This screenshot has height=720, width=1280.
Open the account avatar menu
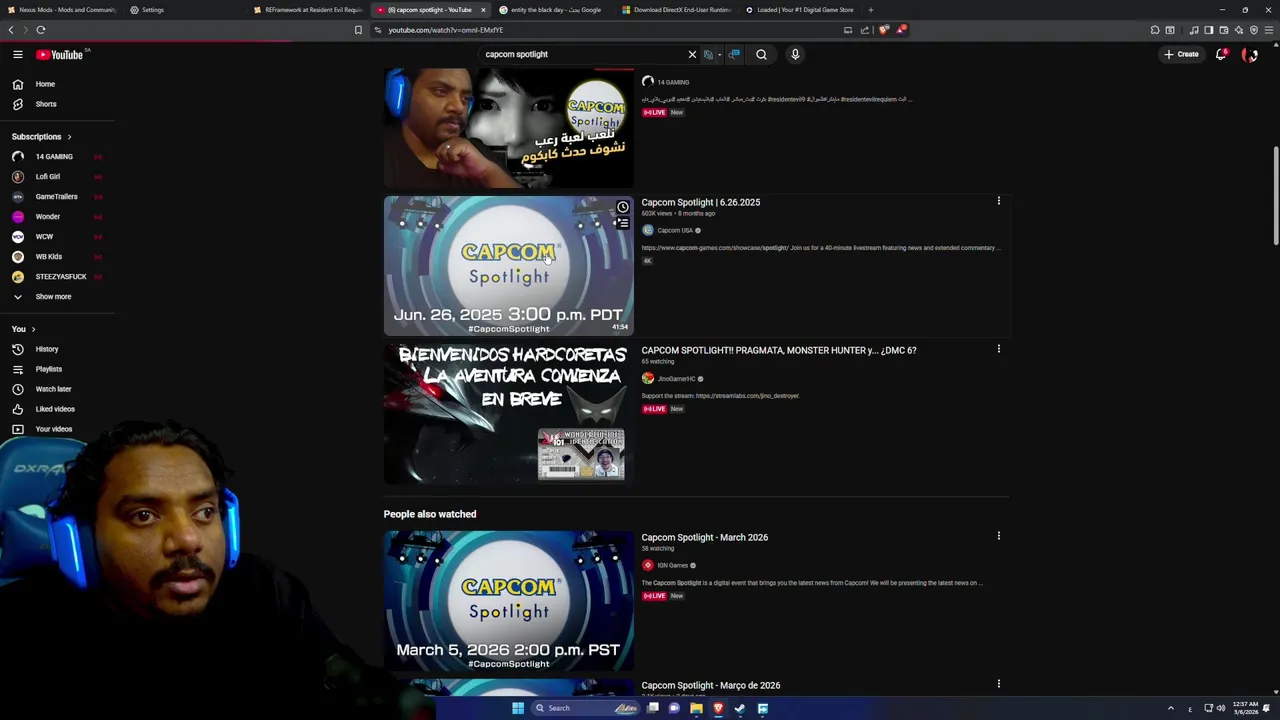tap(1249, 55)
